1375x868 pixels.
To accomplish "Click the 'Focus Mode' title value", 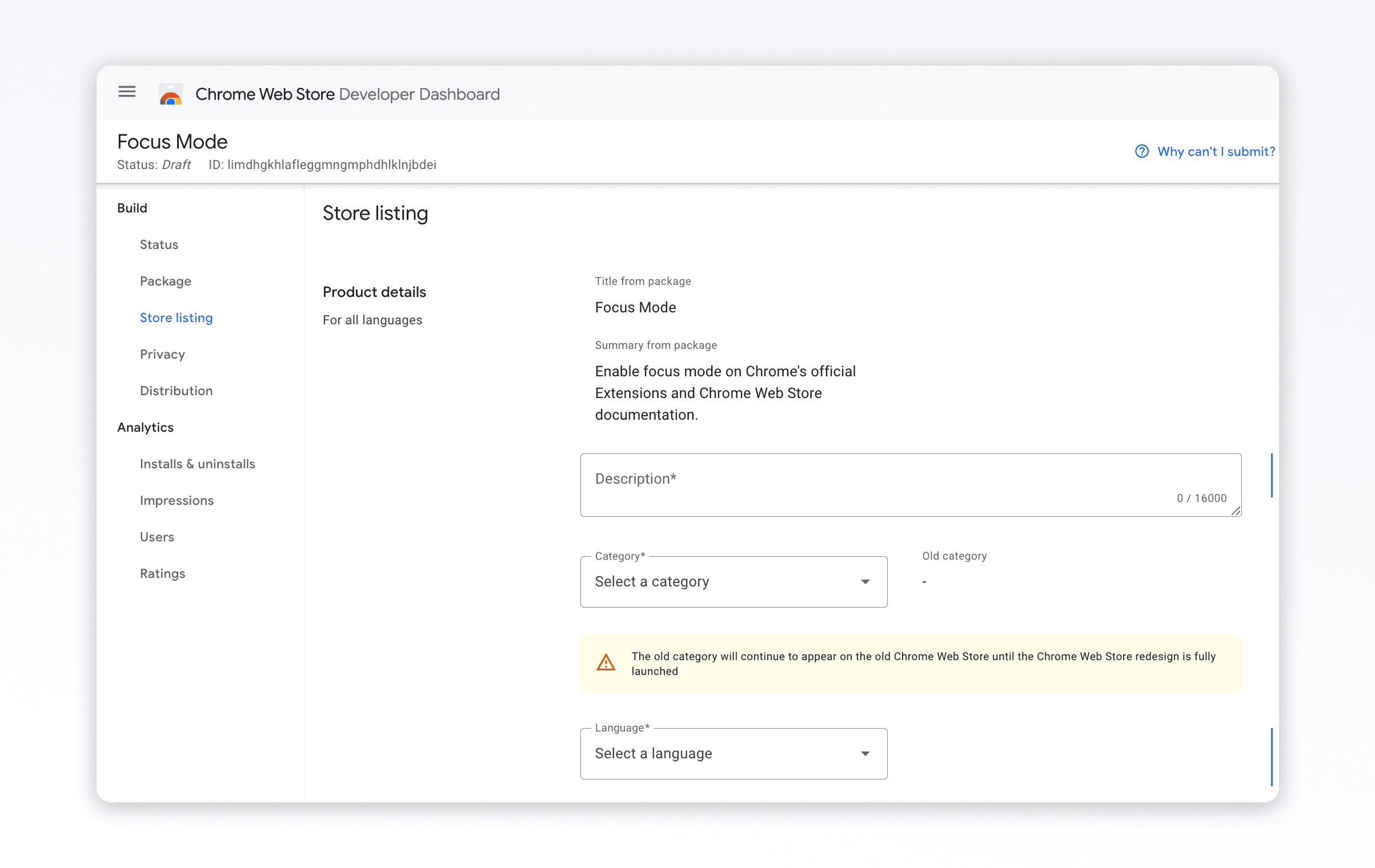I will pyautogui.click(x=635, y=307).
